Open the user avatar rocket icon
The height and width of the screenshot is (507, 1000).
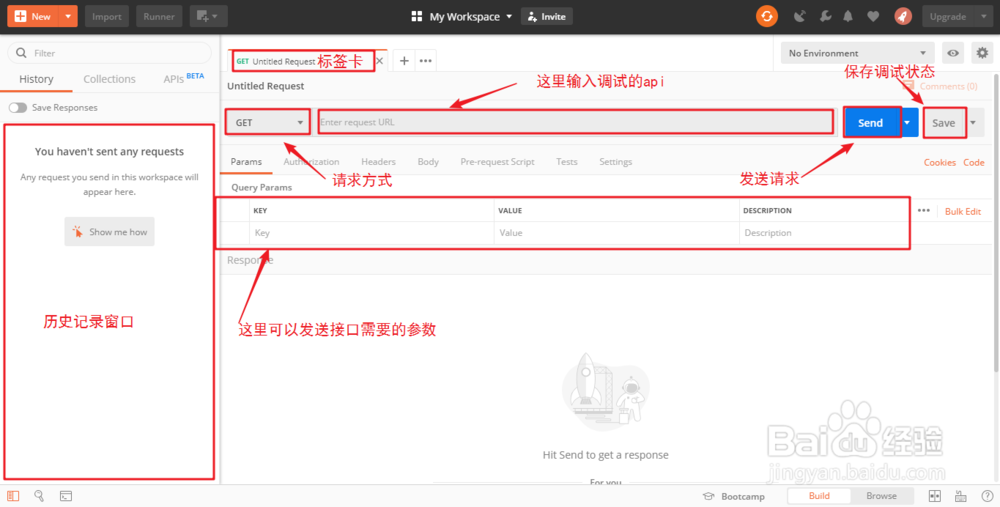(x=902, y=17)
